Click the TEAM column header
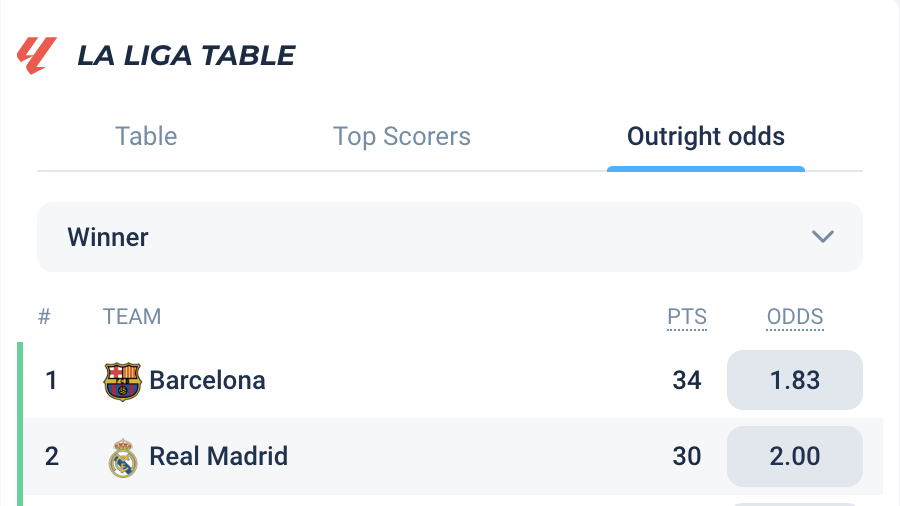900x506 pixels. coord(132,317)
